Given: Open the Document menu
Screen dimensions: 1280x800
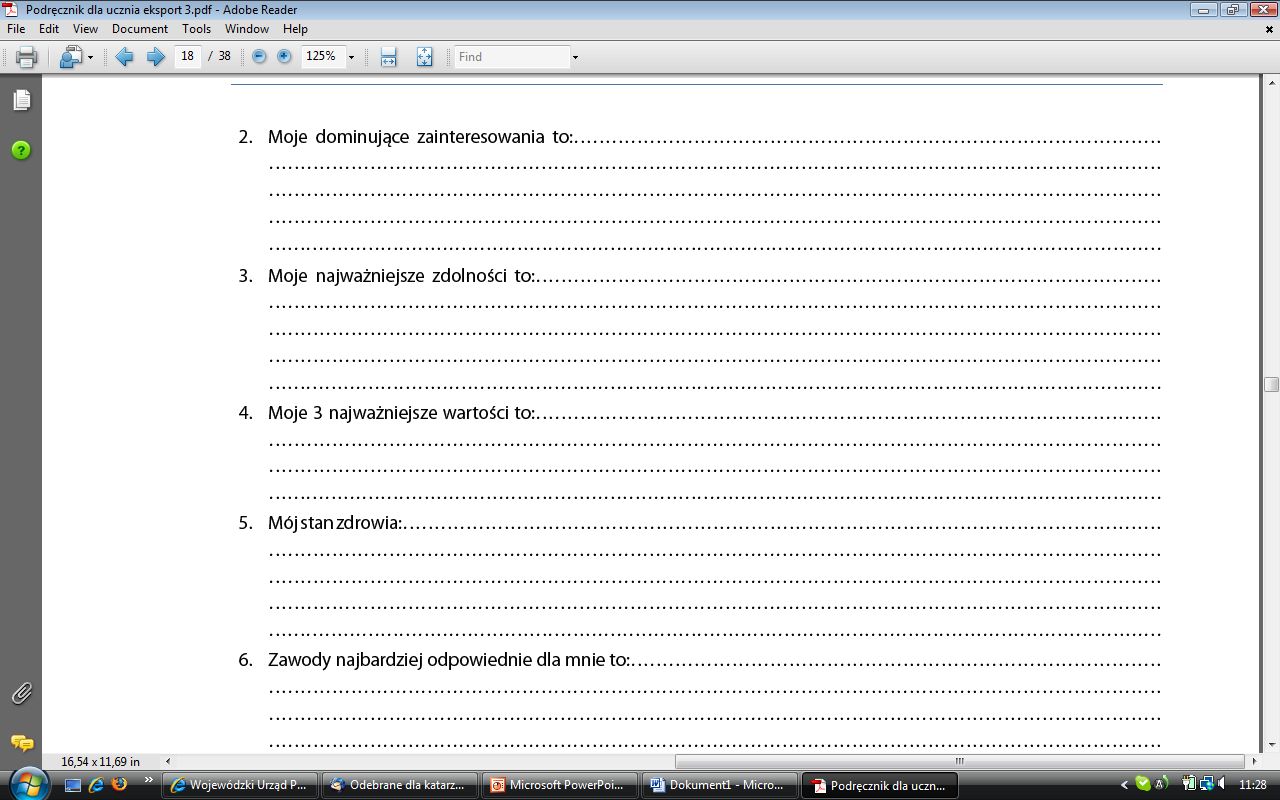Looking at the screenshot, I should click(140, 29).
